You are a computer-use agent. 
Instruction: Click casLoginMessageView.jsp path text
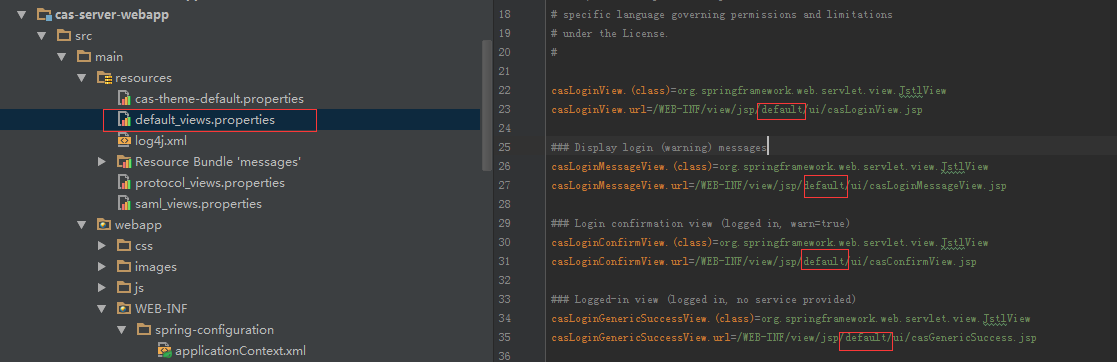point(935,186)
